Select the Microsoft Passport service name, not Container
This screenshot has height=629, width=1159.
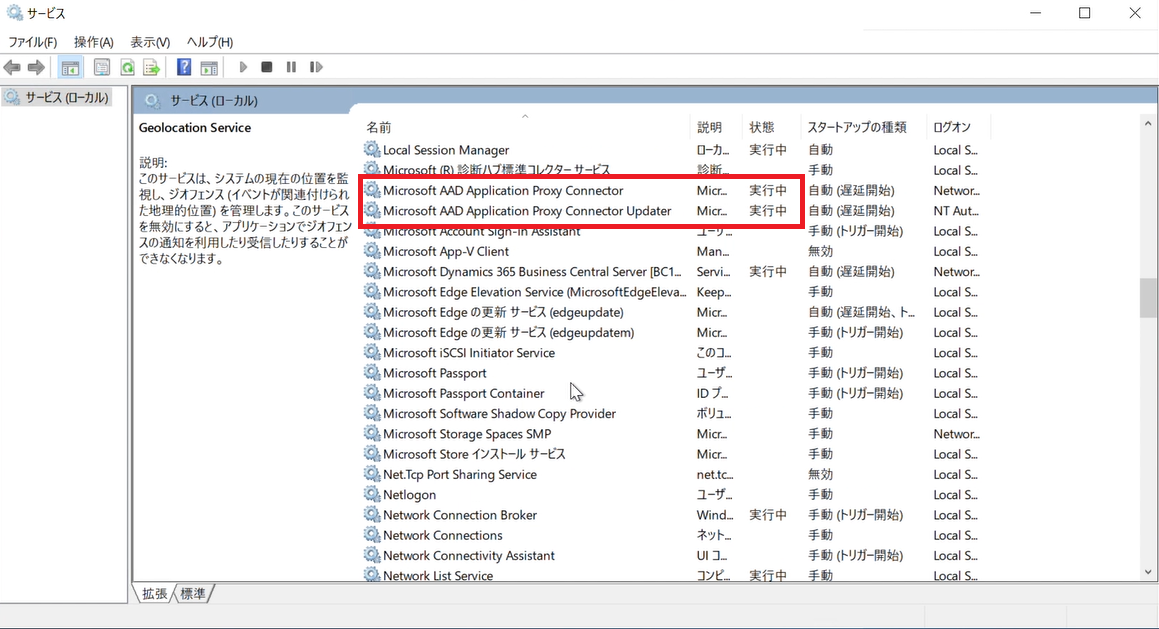click(435, 373)
